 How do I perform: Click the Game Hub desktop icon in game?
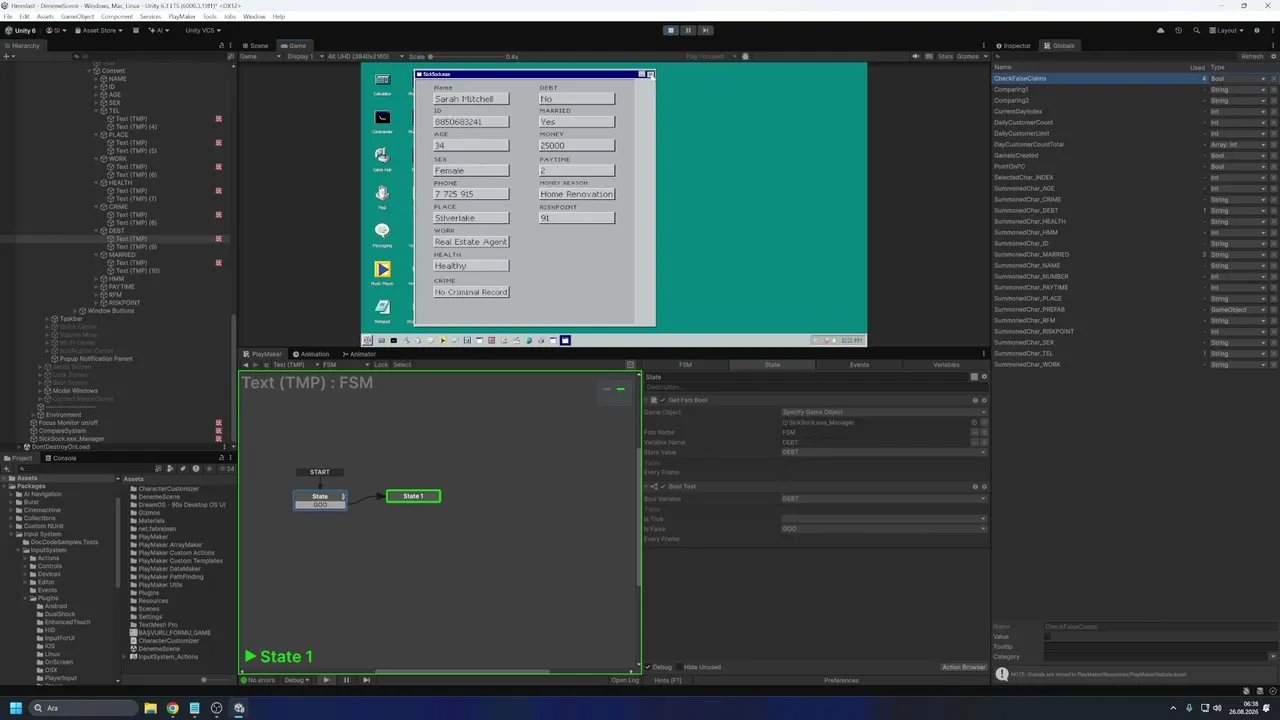382,158
